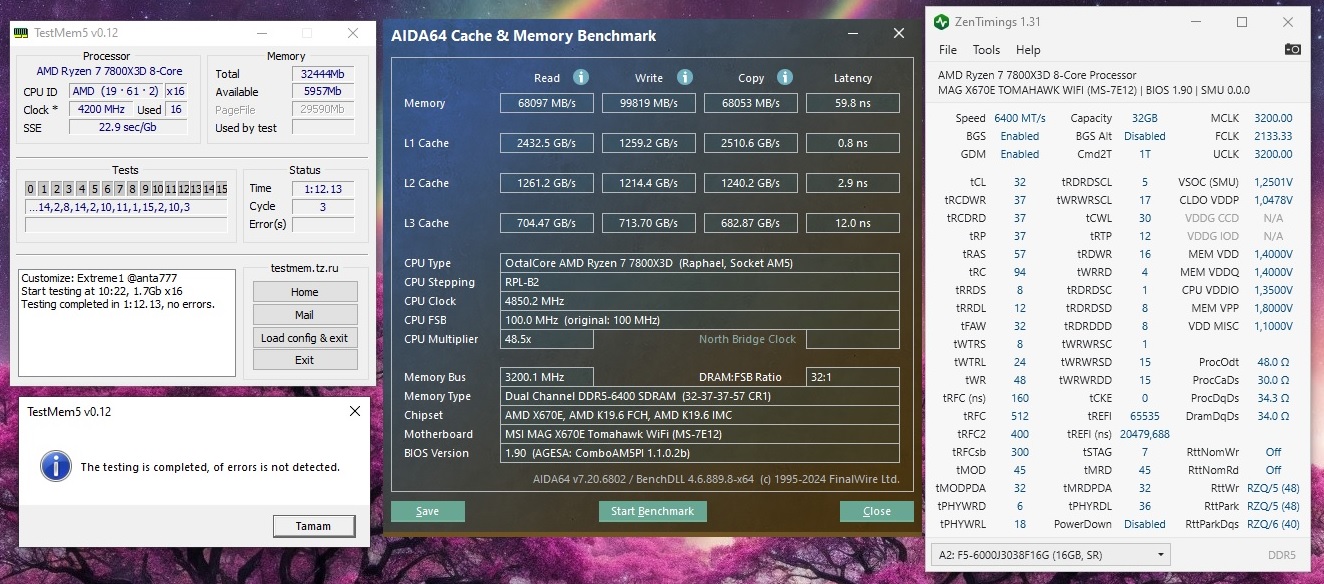Click the ZenTimings MEM VDD value 1,4000V
1324x584 pixels.
click(1273, 254)
